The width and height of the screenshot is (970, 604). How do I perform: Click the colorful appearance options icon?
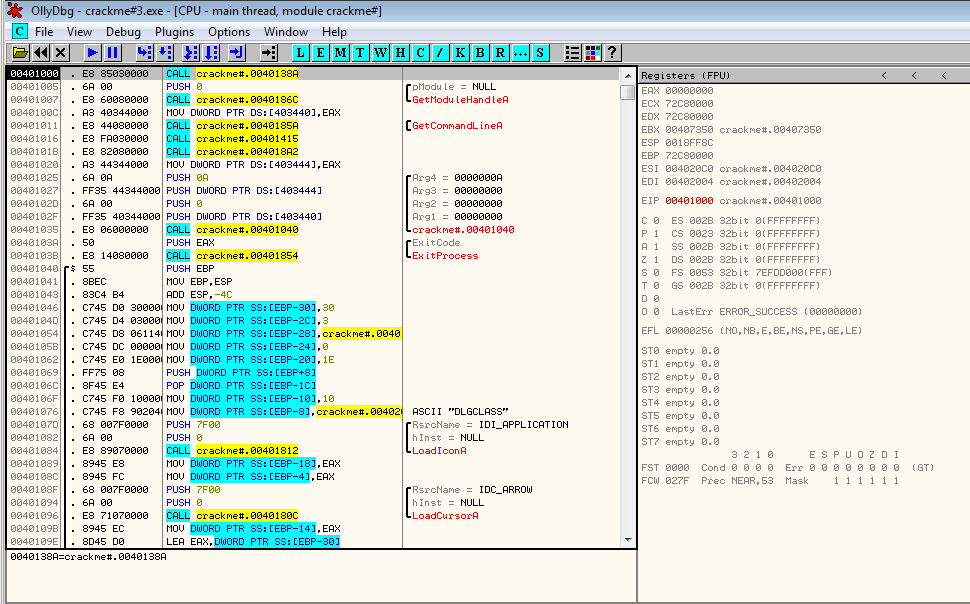pos(593,52)
